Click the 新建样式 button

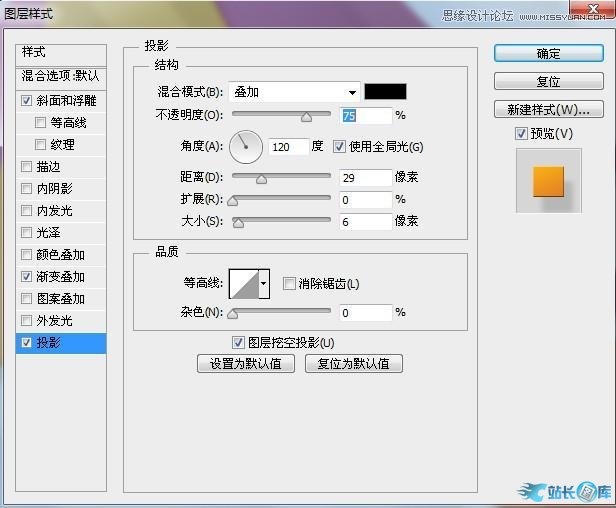point(548,109)
